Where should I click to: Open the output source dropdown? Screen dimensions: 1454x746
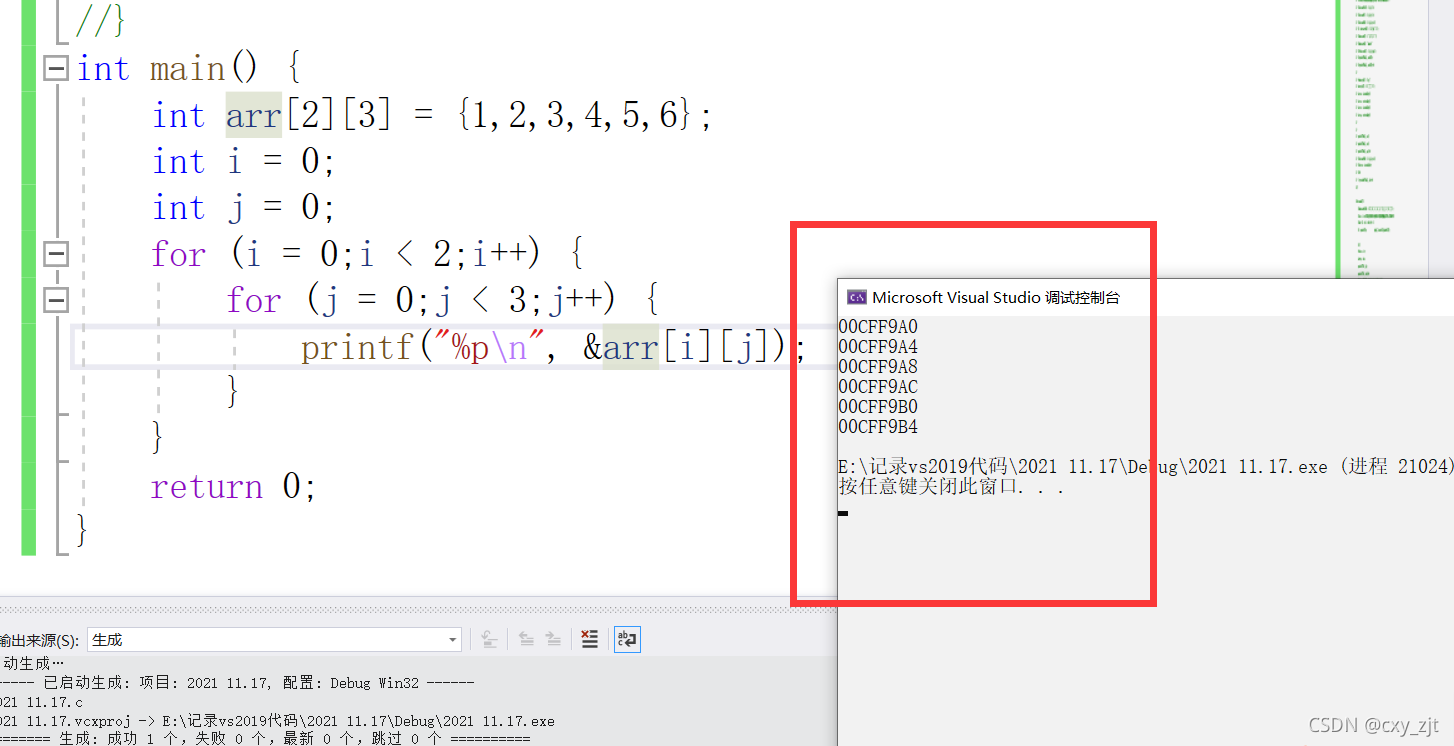(x=453, y=640)
